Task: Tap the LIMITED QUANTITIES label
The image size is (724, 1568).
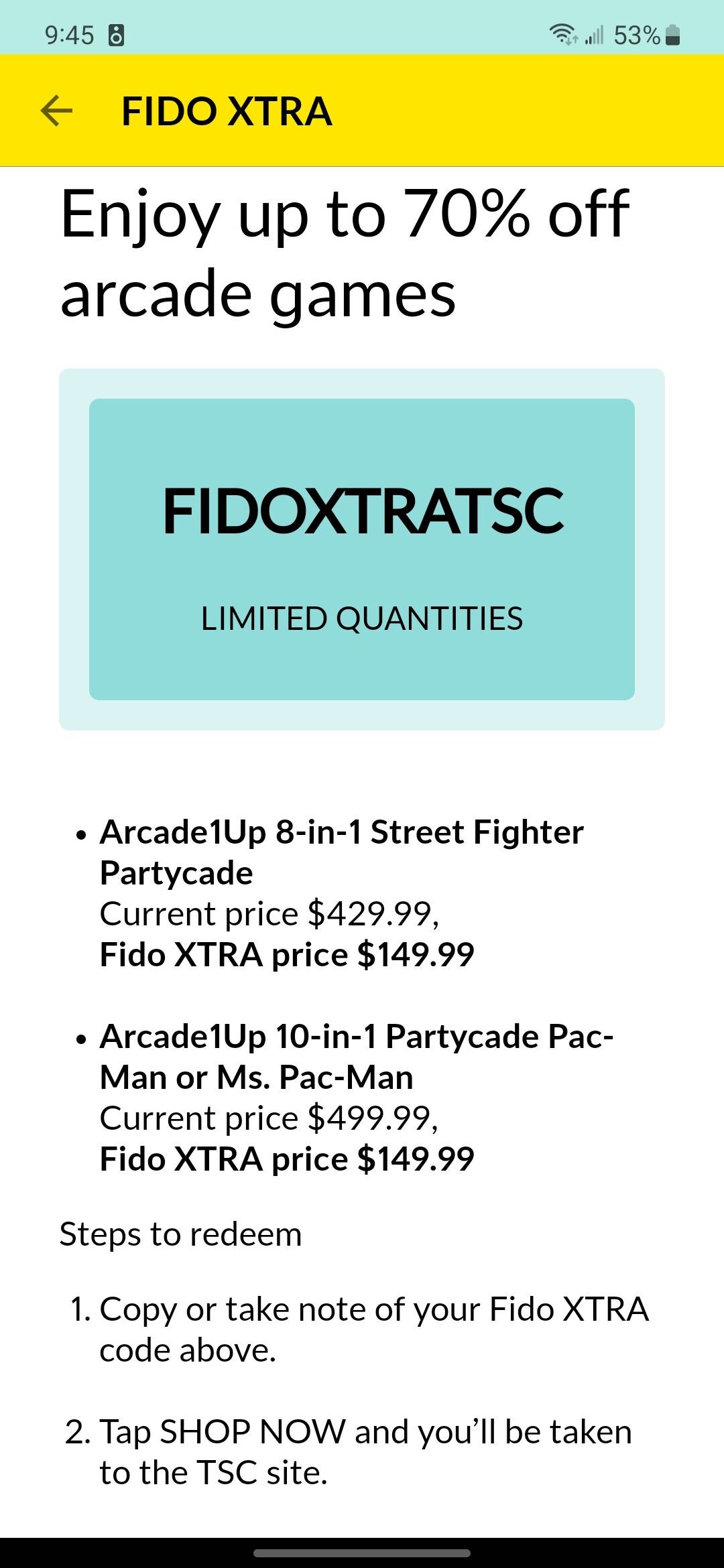Action: [362, 618]
